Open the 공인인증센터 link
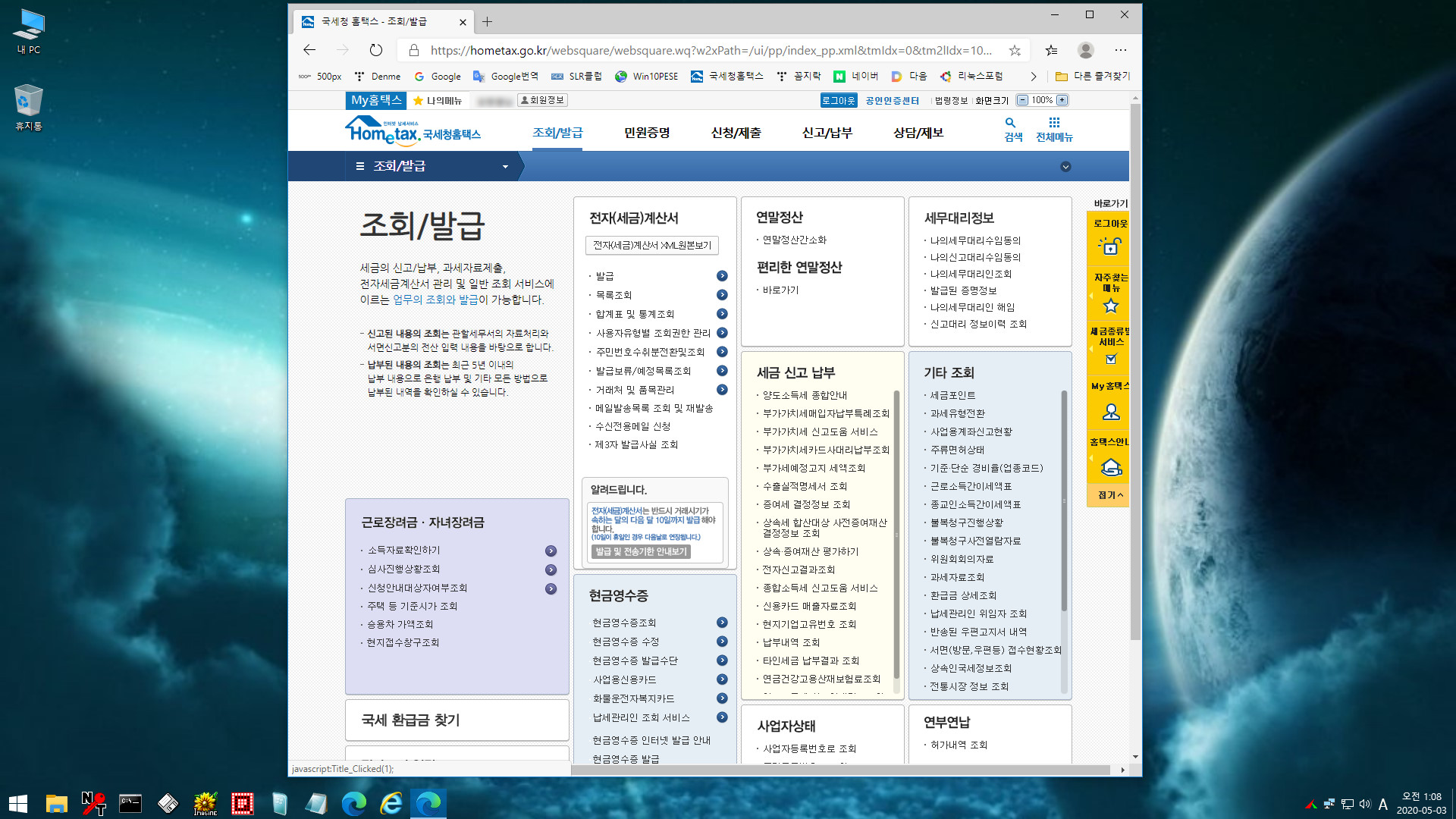This screenshot has height=819, width=1456. [893, 100]
